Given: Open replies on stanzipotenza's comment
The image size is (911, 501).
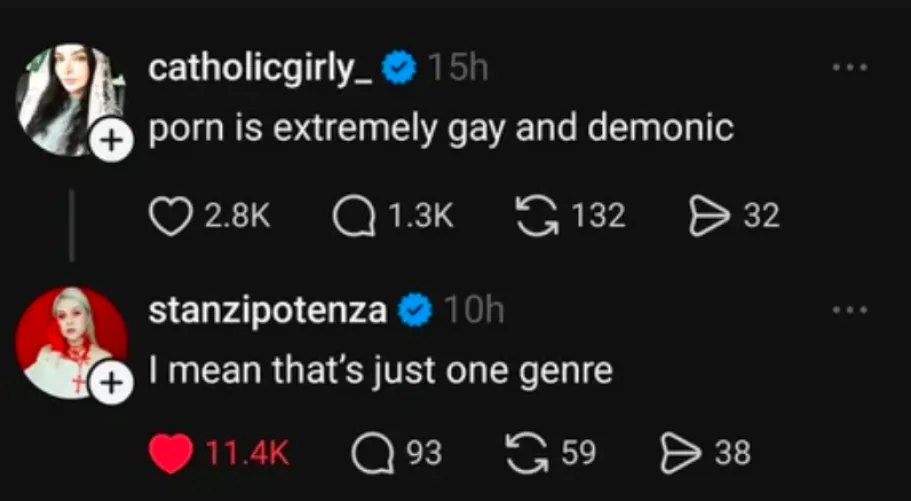Looking at the screenshot, I should (370, 453).
